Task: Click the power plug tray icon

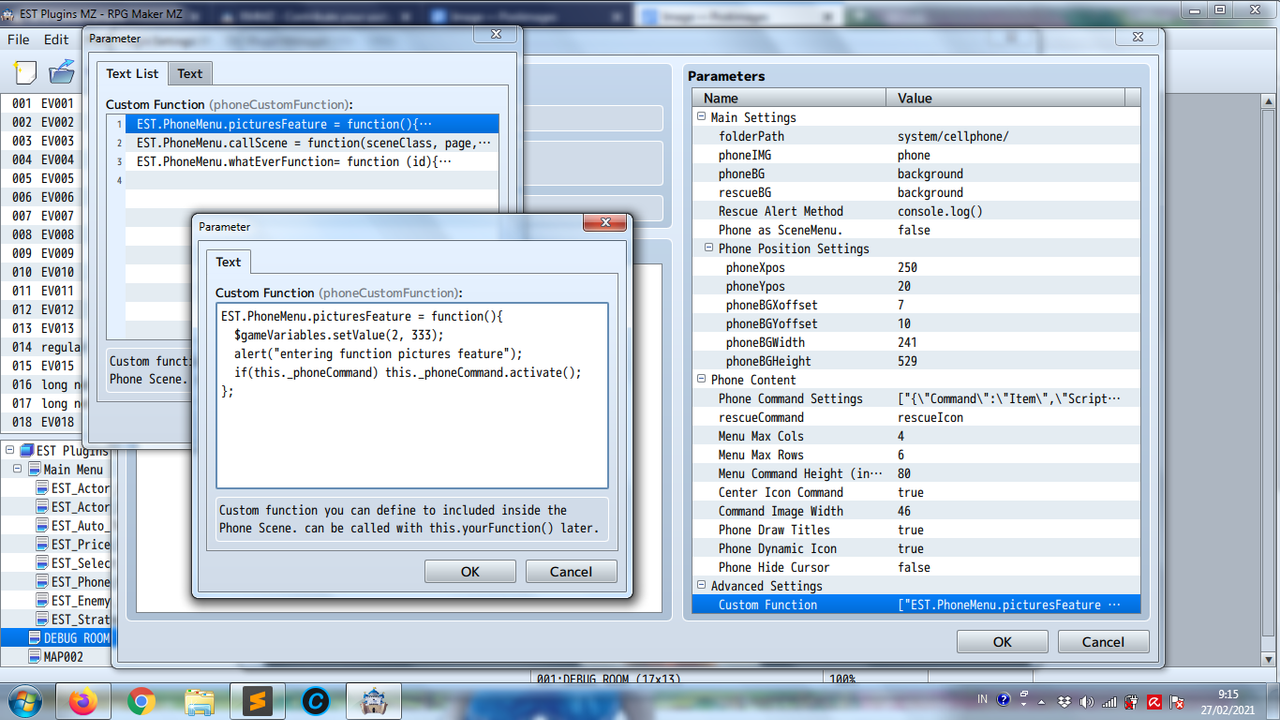Action: click(1132, 701)
